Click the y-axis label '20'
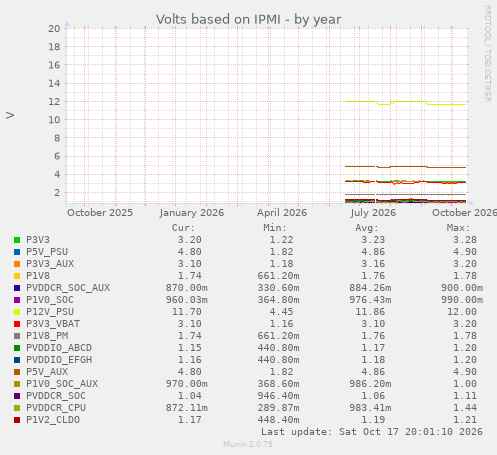Viewport: 497px width, 455px height. coord(54,29)
